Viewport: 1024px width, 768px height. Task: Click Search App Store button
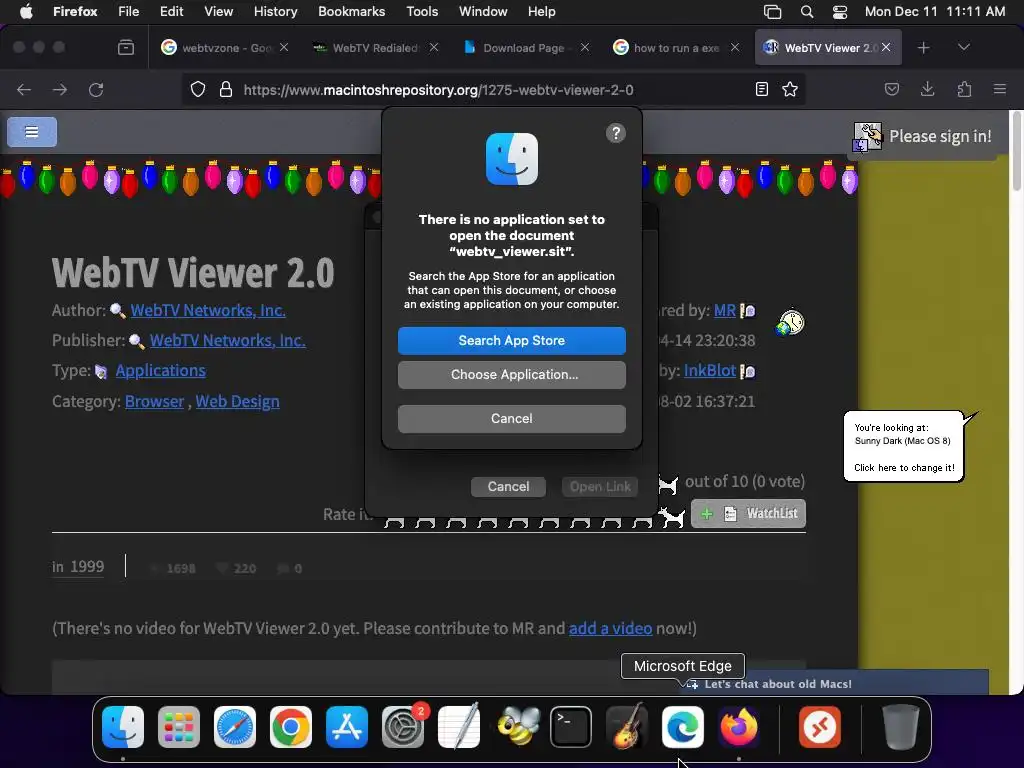511,341
